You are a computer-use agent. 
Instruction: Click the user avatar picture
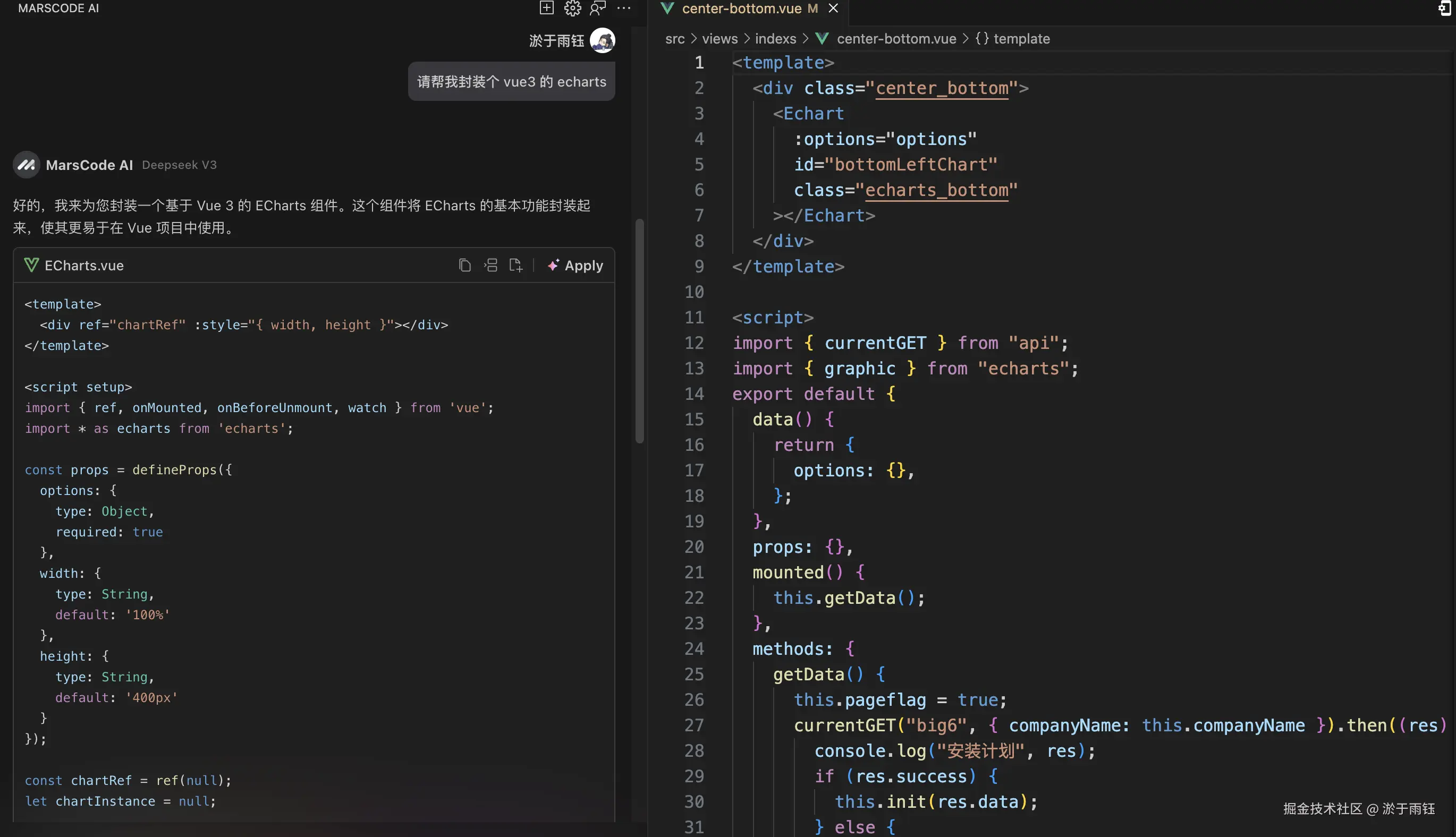602,40
